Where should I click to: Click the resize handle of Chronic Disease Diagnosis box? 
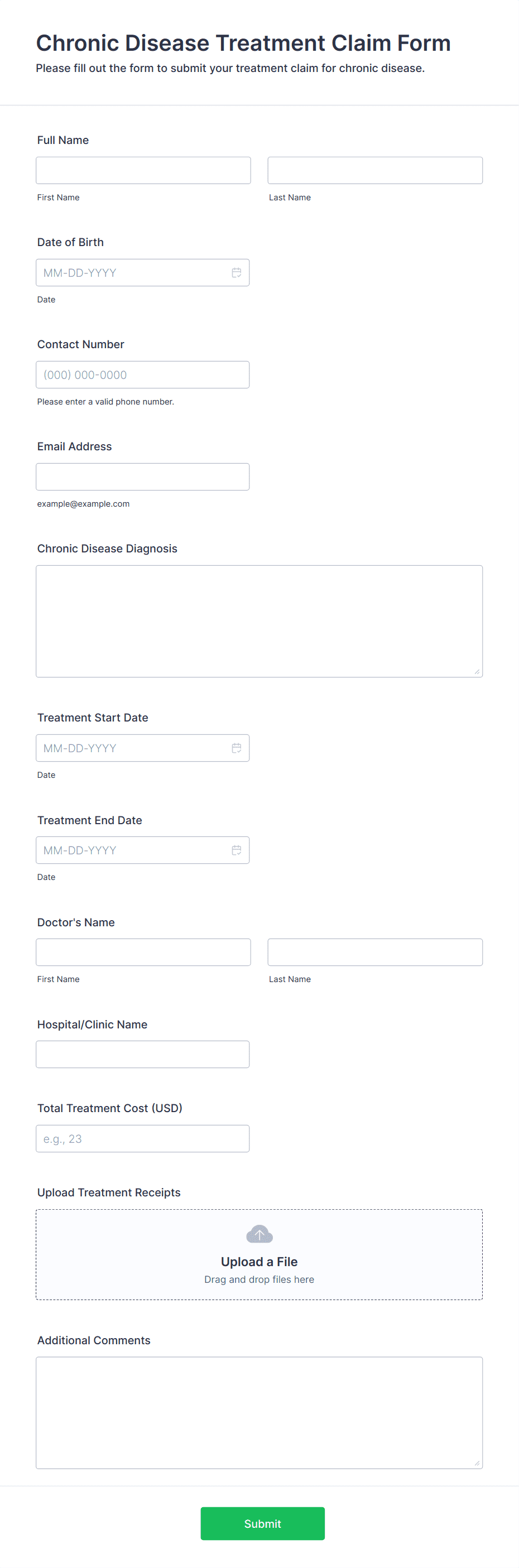(x=477, y=672)
